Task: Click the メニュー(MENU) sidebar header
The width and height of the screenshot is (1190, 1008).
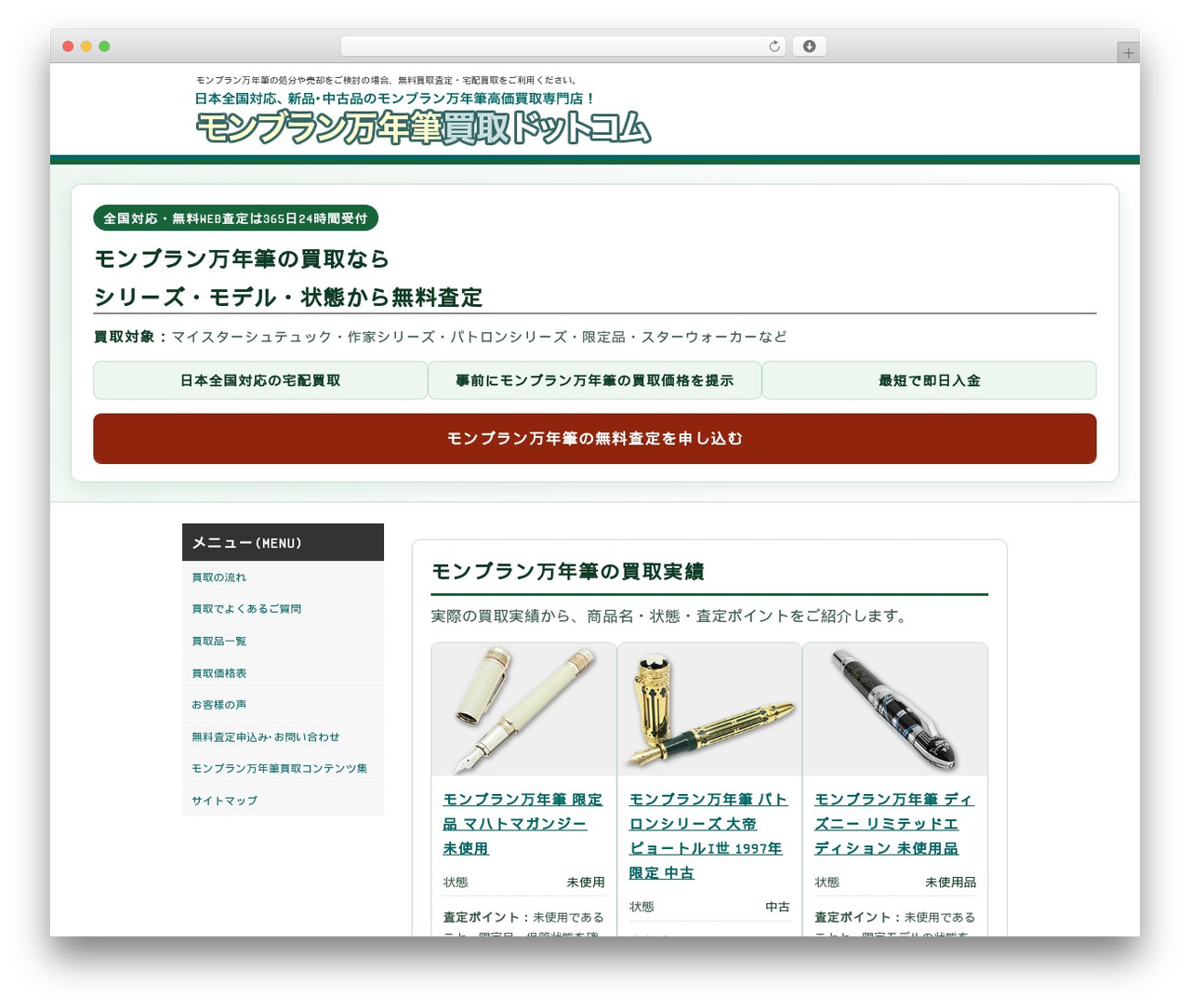Action: 283,542
